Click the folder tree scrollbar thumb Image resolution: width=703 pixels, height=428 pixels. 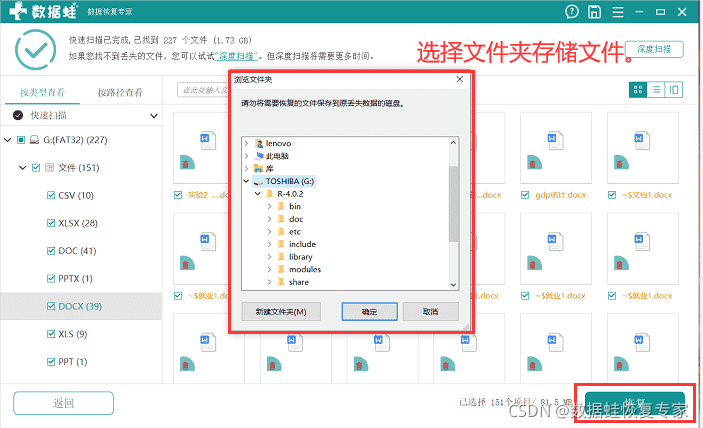coord(453,204)
